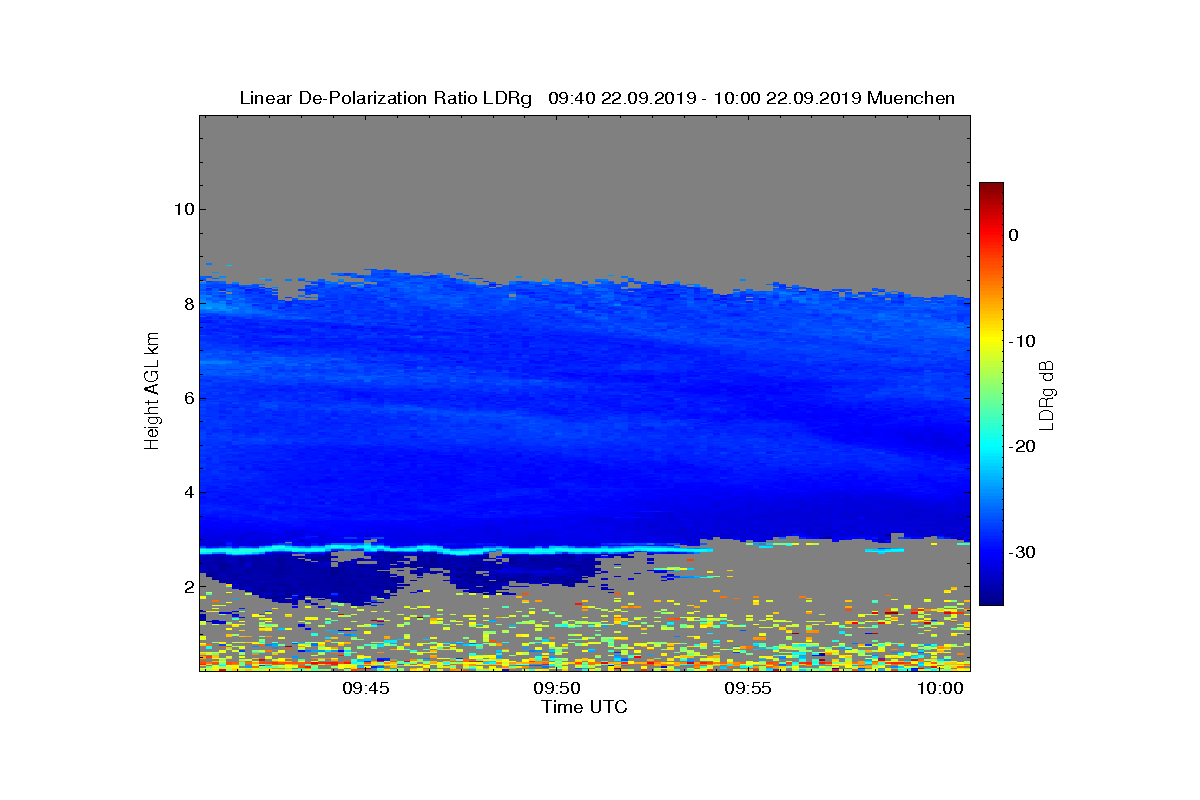Viewport: 1200px width, 800px height.
Task: Click the 'Time UTC' axis label
Action: point(584,707)
